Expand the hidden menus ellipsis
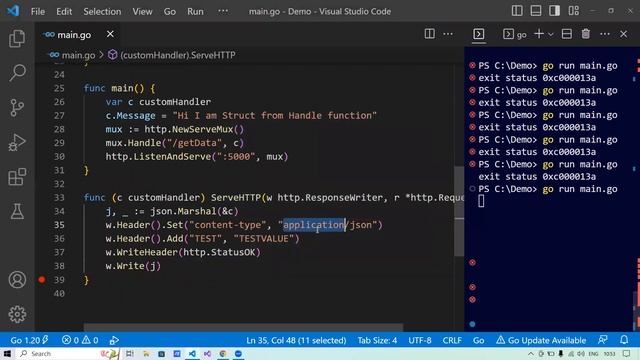The image size is (640, 360). tap(223, 11)
